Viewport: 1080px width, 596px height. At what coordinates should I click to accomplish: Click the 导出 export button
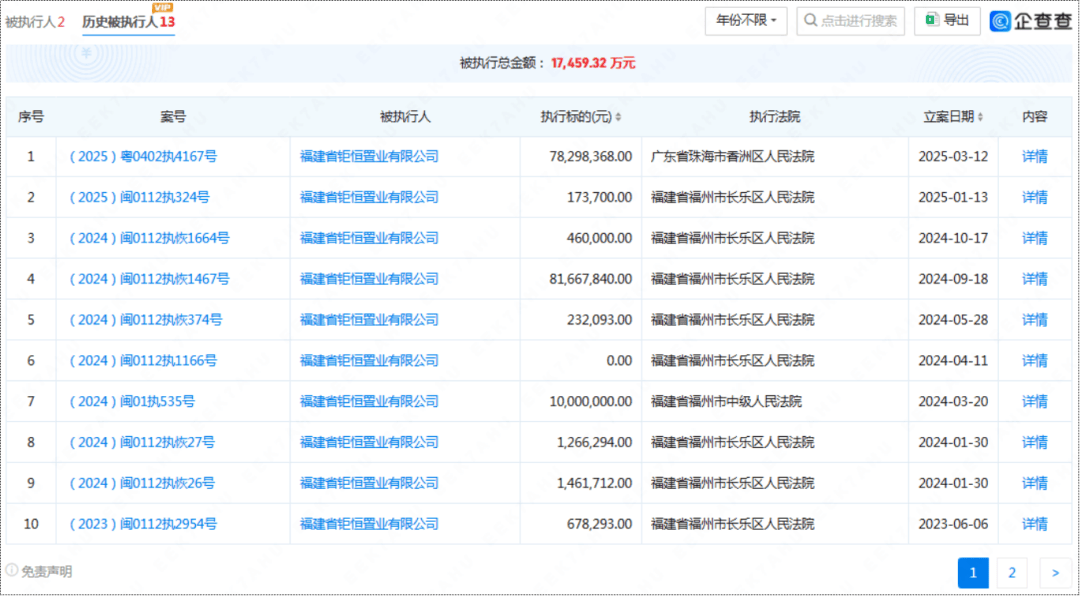coord(946,21)
